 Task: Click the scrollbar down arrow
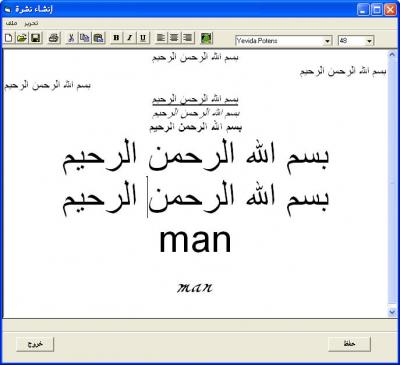tap(392, 312)
